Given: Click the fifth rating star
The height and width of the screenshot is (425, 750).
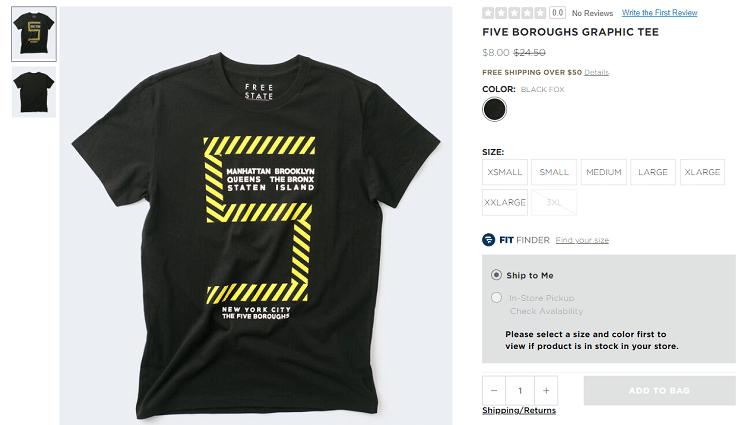Looking at the screenshot, I should click(x=540, y=13).
